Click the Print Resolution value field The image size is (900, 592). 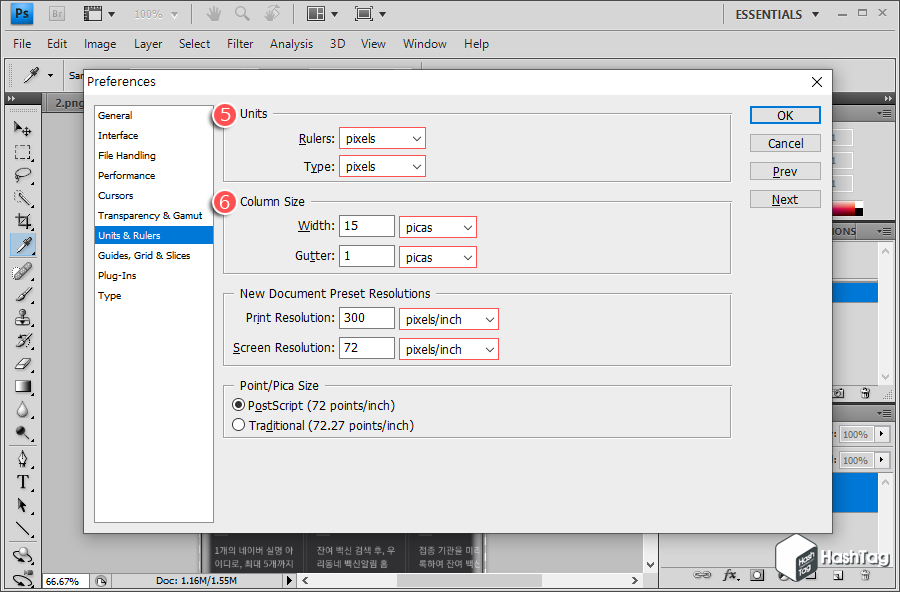click(x=367, y=318)
